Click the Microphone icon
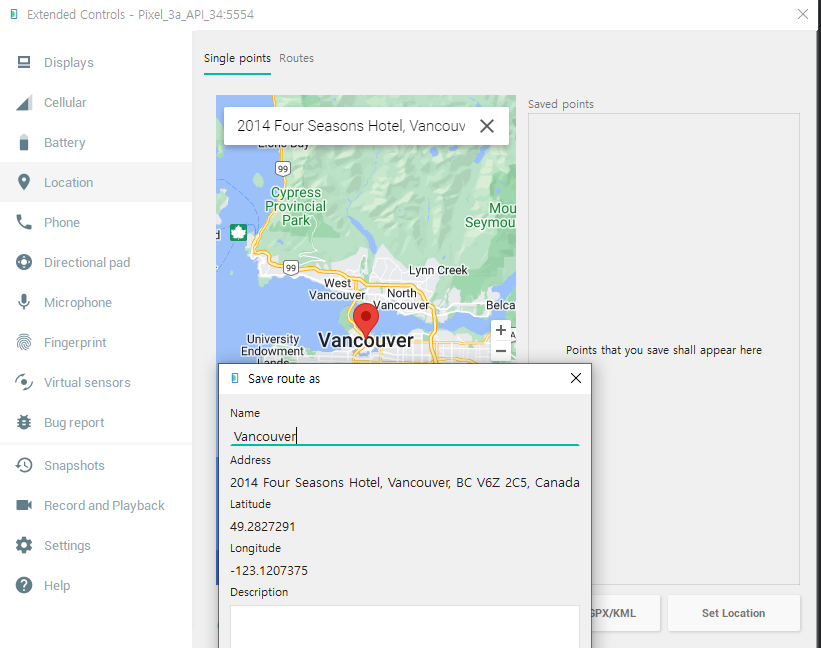Viewport: 821px width, 648px height. pos(24,302)
